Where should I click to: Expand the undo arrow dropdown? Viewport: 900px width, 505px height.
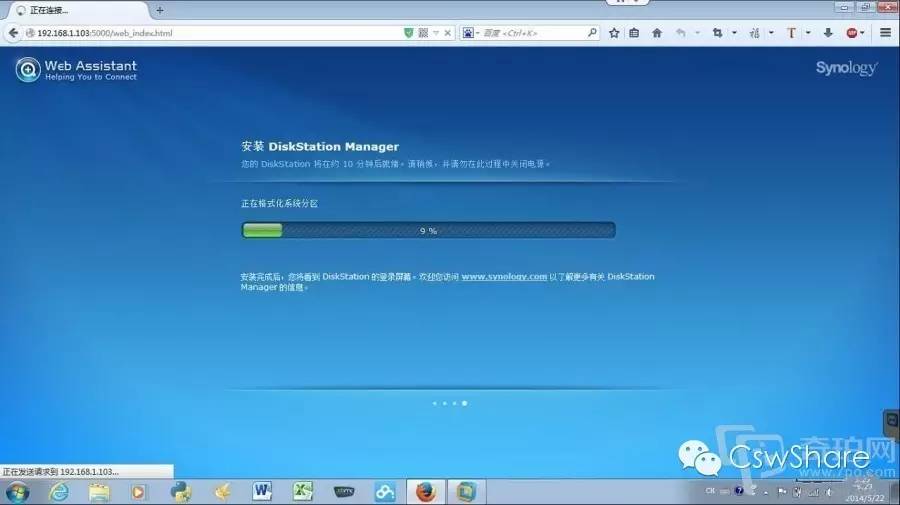coord(697,33)
